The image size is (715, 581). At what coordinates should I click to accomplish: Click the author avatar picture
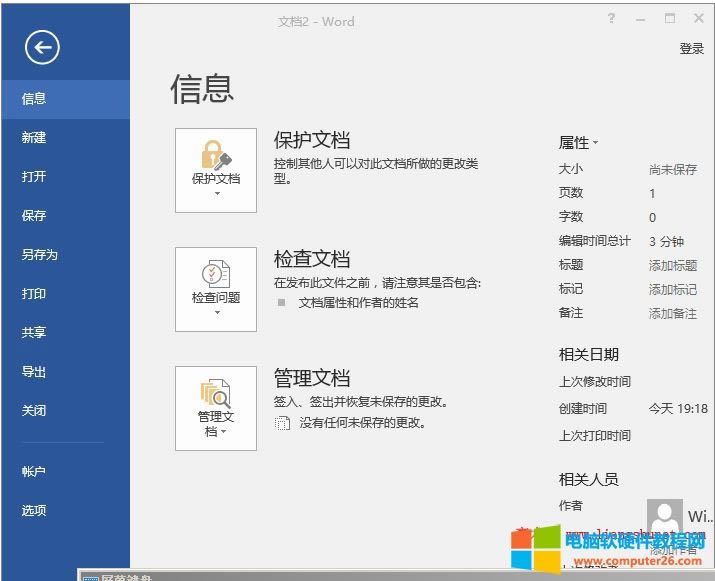(664, 516)
